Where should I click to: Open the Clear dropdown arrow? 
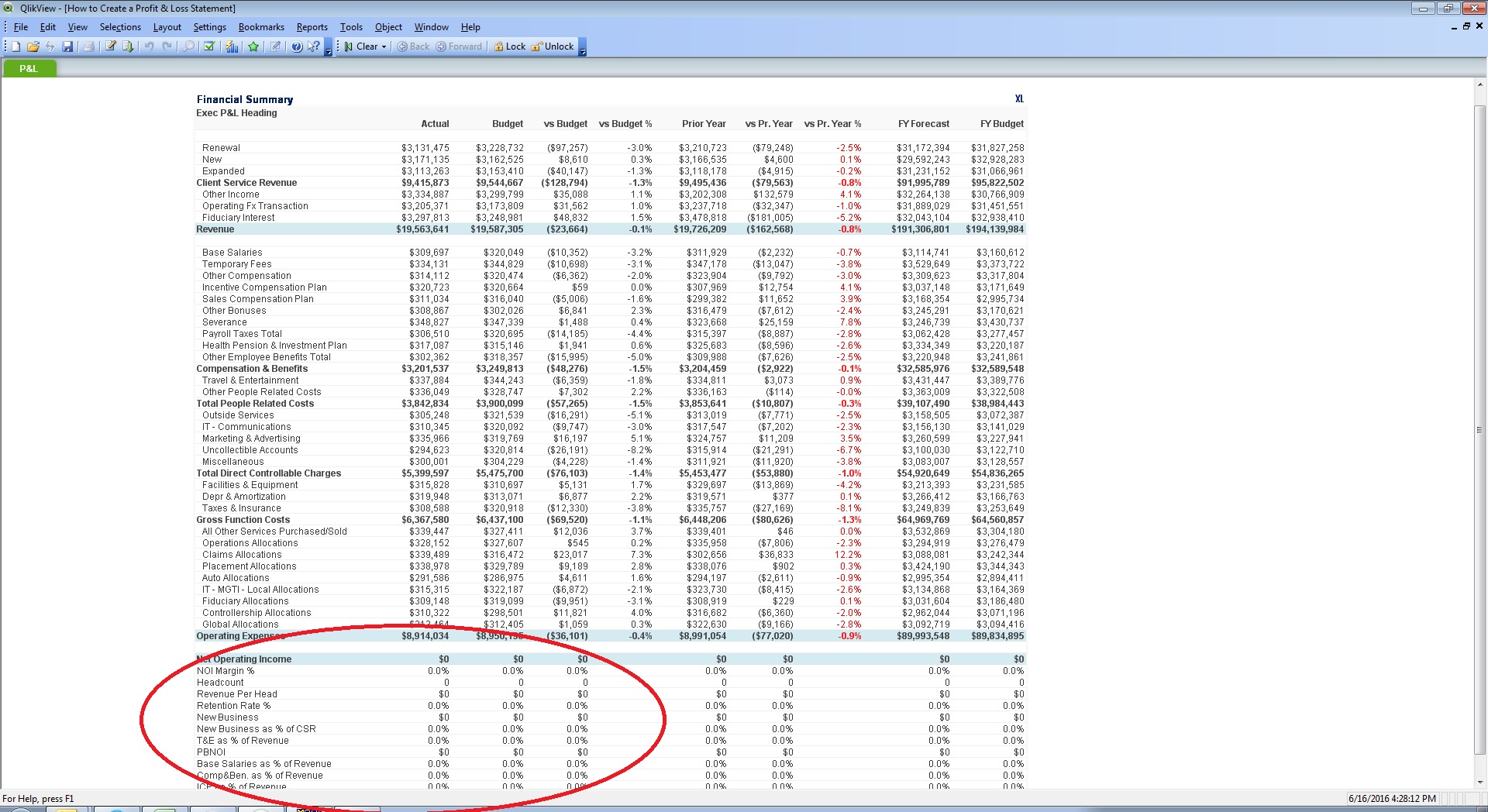(383, 46)
